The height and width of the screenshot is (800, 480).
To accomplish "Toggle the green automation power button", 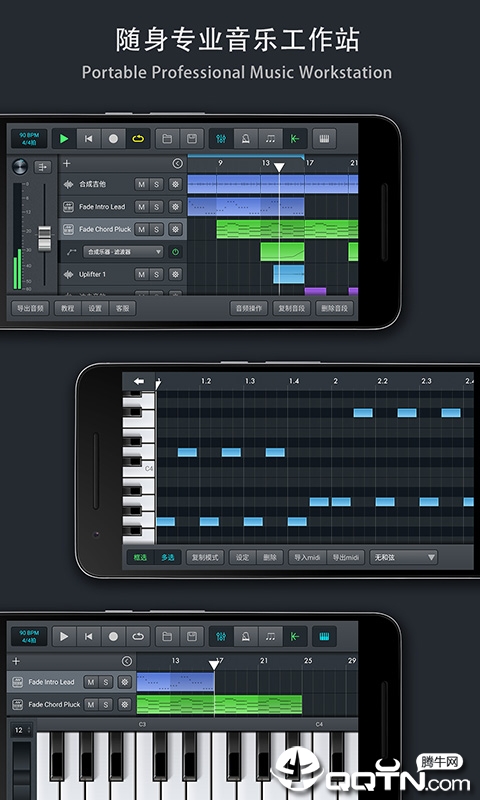I will point(175,252).
